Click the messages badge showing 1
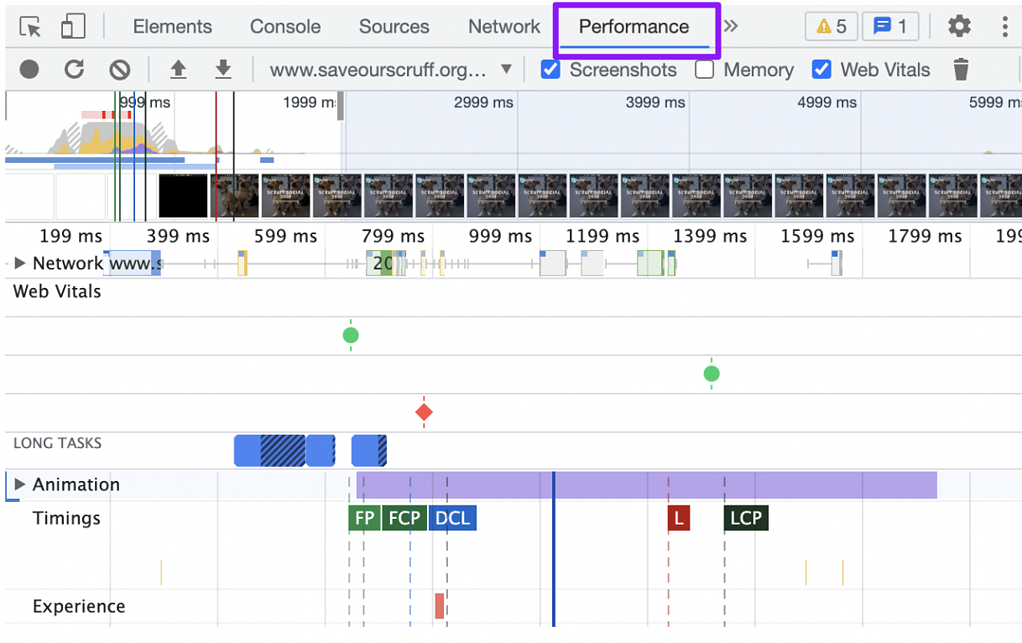1022x643 pixels. tap(890, 26)
